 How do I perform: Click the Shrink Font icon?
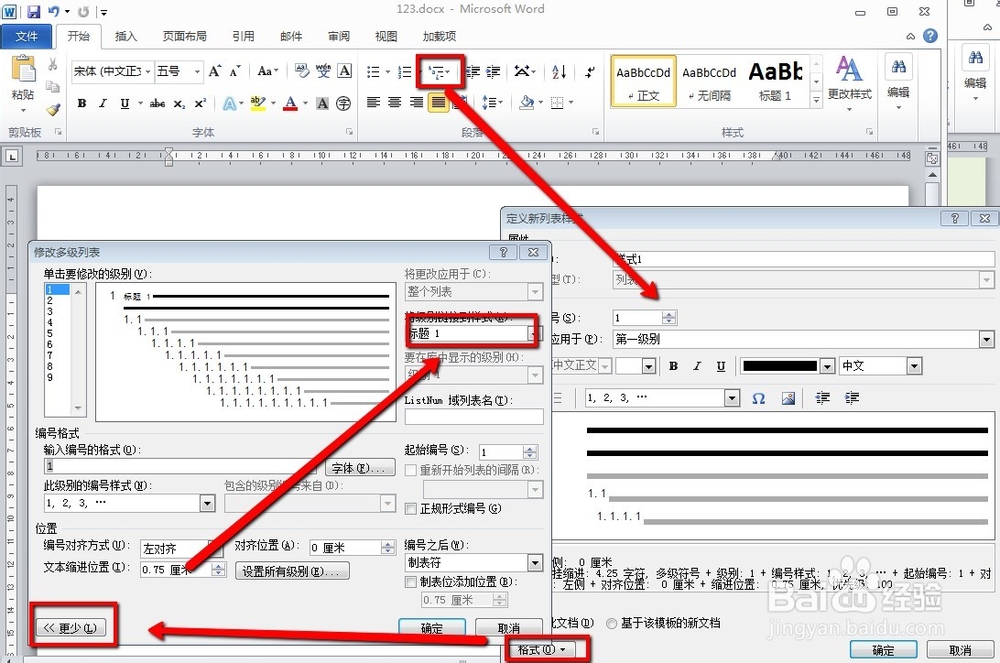235,71
